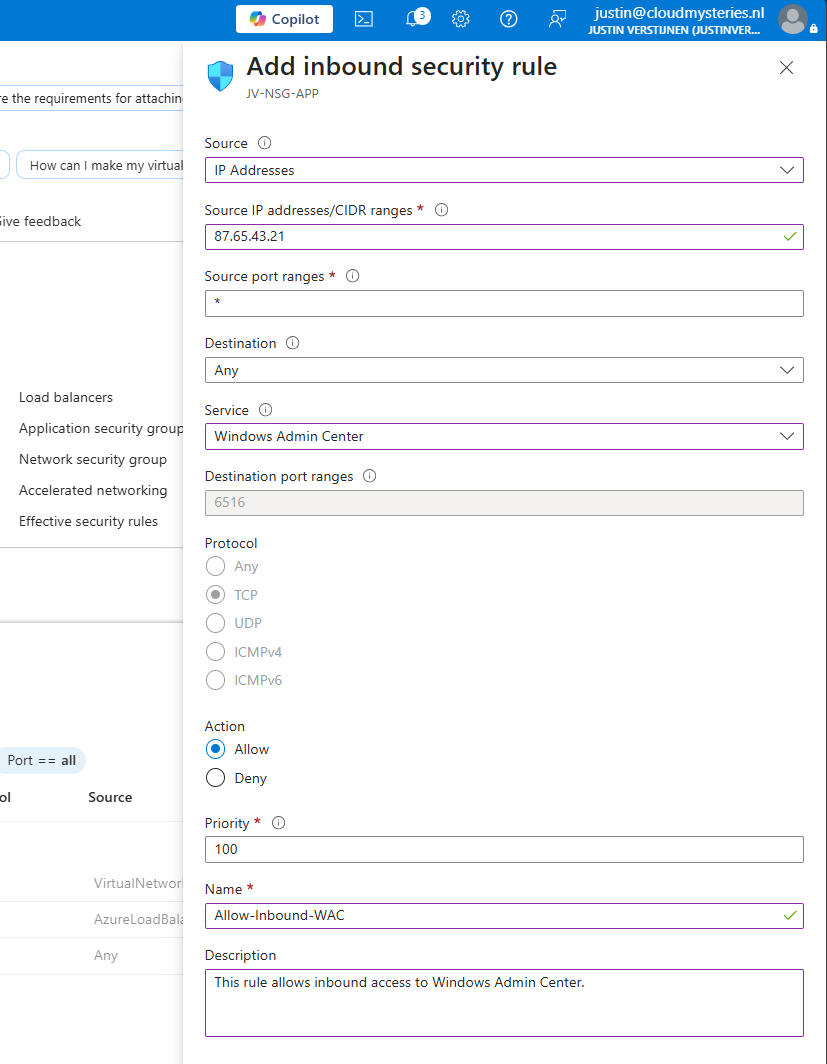Select the ICMPv6 protocol radio button
Viewport: 827px width, 1064px height.
click(x=215, y=680)
